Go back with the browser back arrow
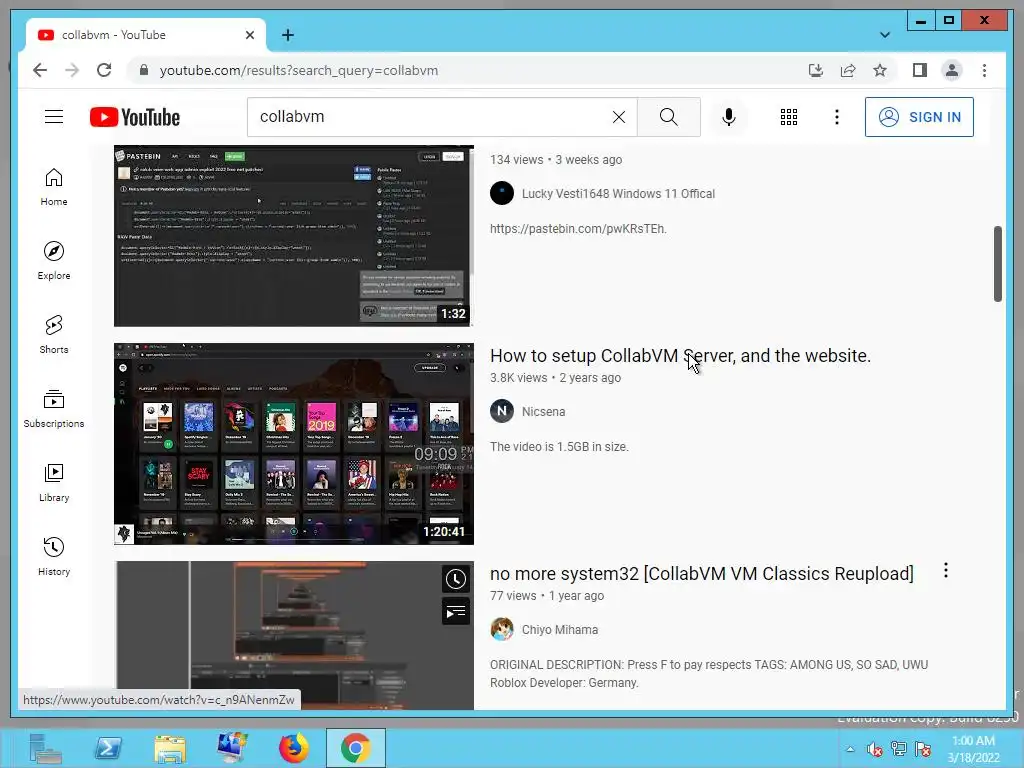The image size is (1024, 768). pos(40,71)
